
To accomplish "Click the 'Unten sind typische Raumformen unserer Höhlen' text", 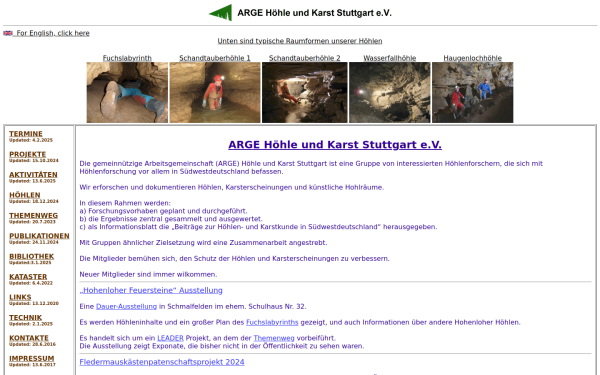I will pyautogui.click(x=300, y=41).
